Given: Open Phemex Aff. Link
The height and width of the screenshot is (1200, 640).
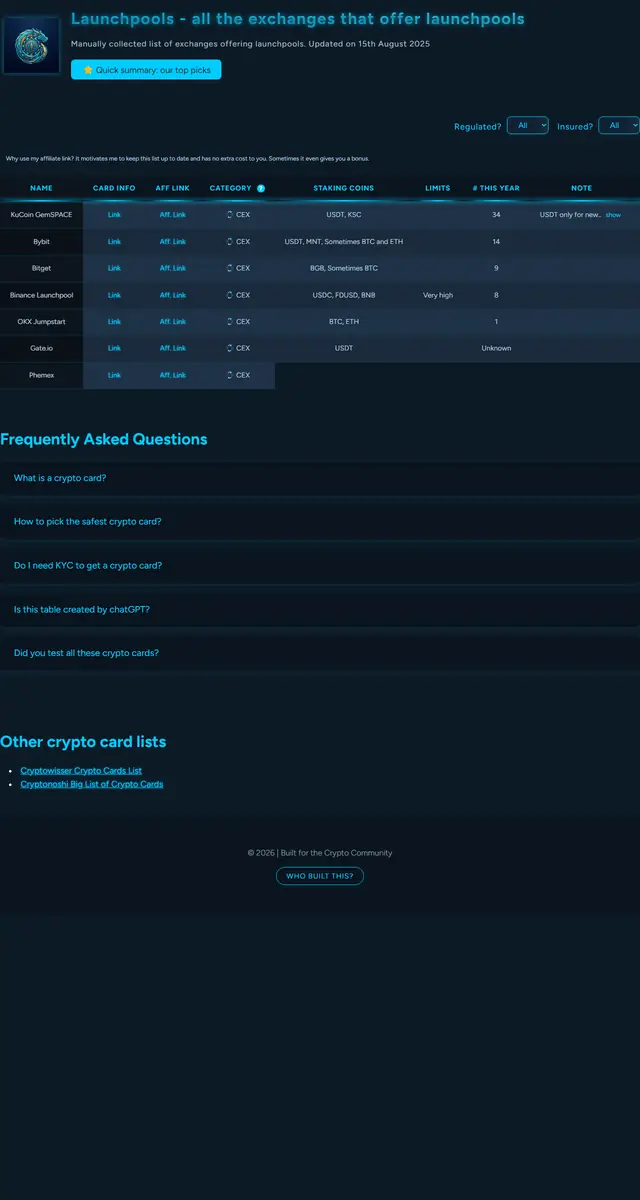Looking at the screenshot, I should tap(173, 375).
